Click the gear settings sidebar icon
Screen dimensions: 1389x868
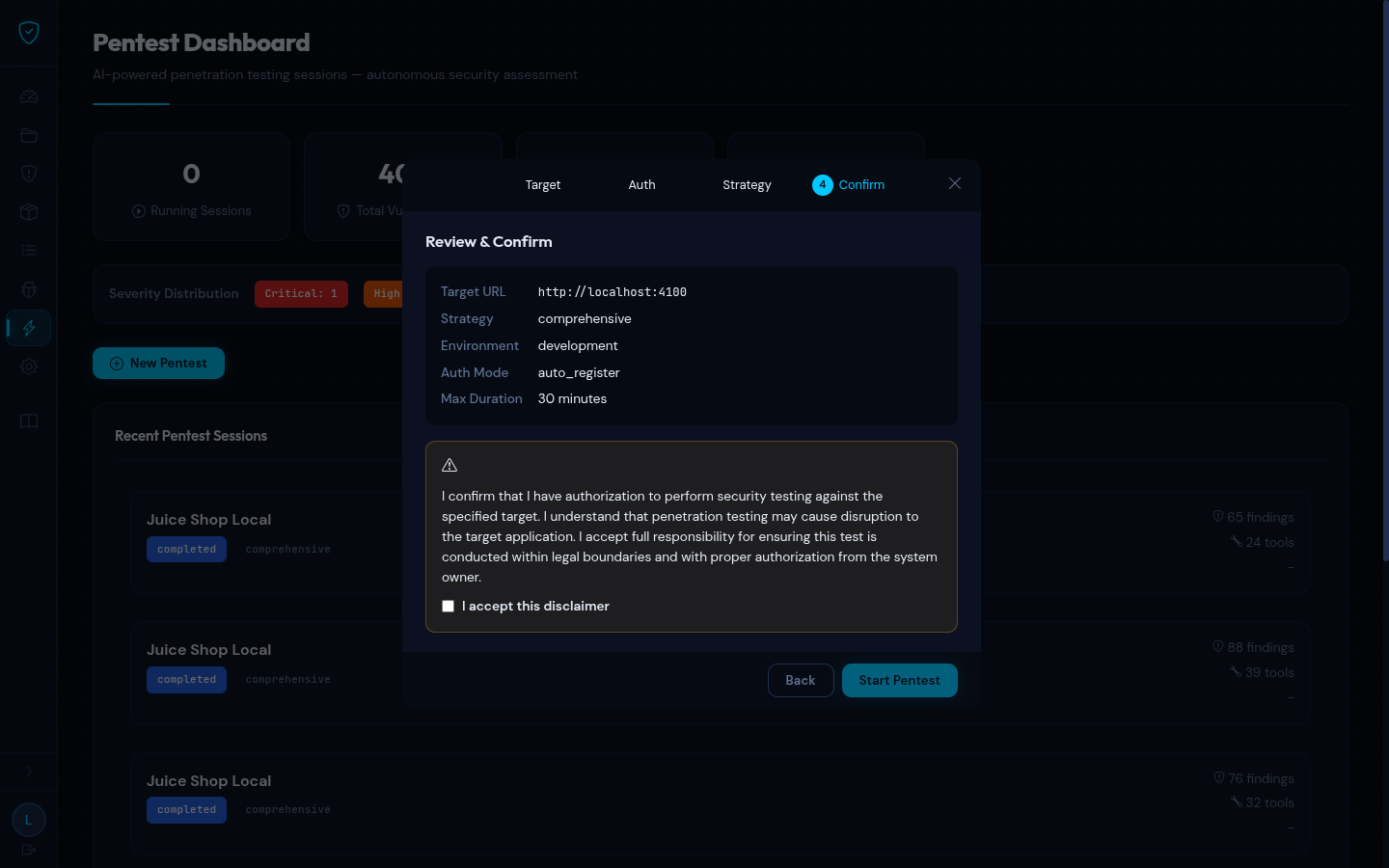coord(29,366)
